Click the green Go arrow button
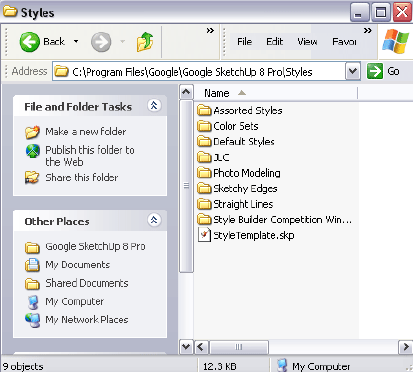Screen dimensions: 413x372 coord(375,71)
